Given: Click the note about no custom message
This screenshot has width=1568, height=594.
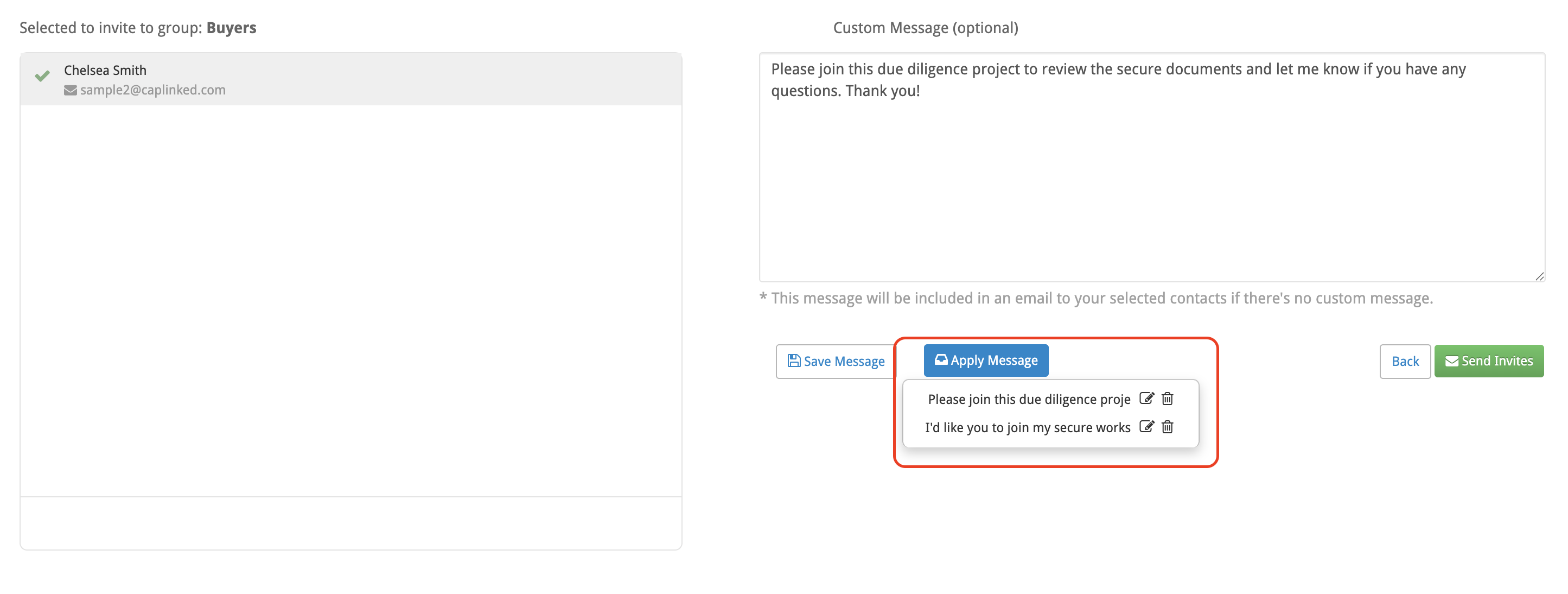Looking at the screenshot, I should click(x=1095, y=298).
